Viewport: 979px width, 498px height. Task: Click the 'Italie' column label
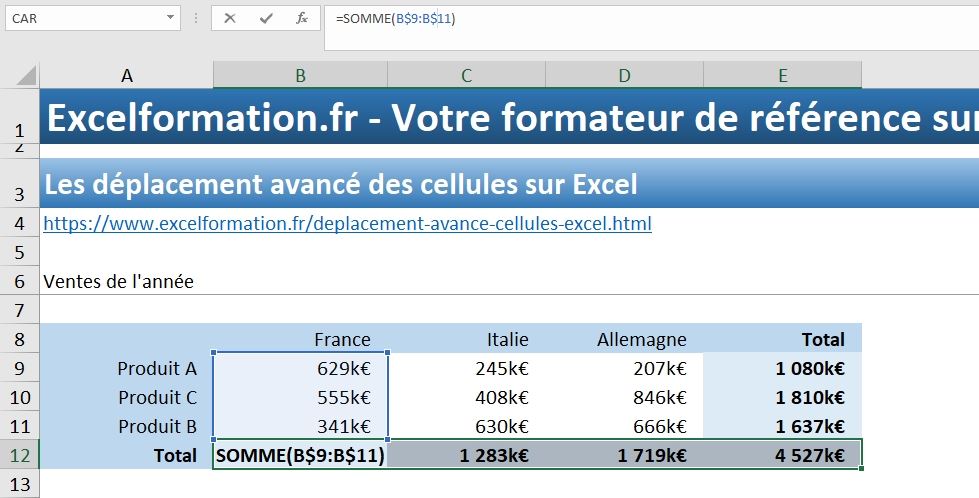click(508, 339)
